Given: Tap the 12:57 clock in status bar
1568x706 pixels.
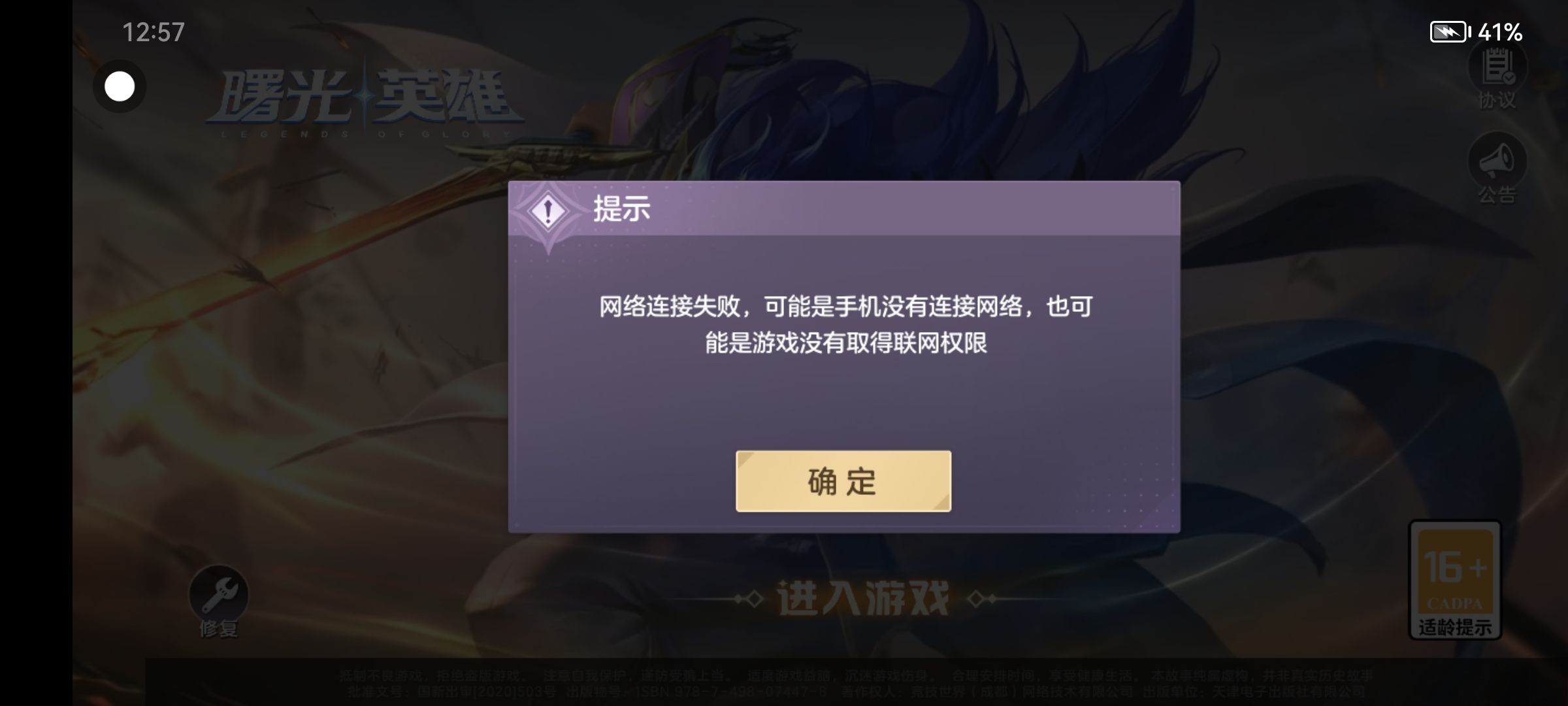Looking at the screenshot, I should click(x=154, y=32).
